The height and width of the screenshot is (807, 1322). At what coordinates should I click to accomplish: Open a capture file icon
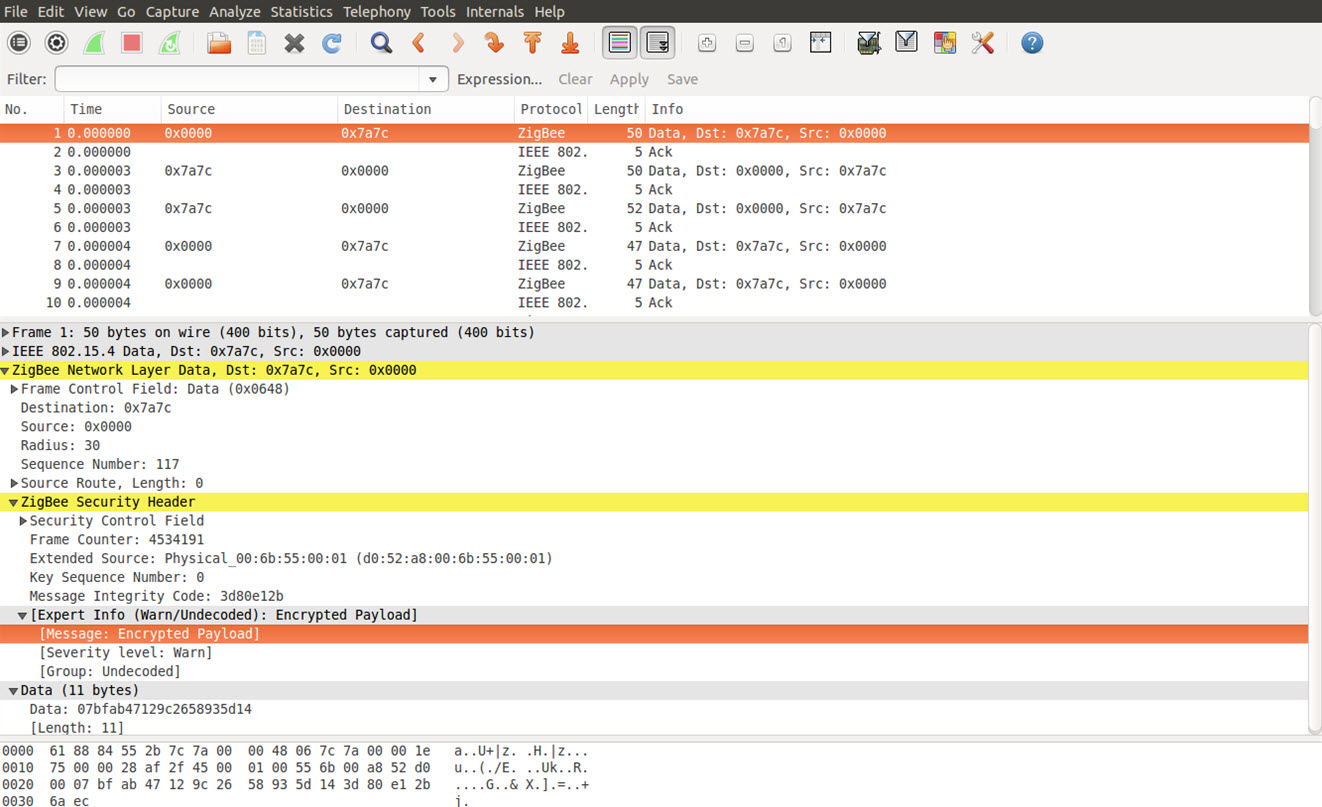[219, 43]
